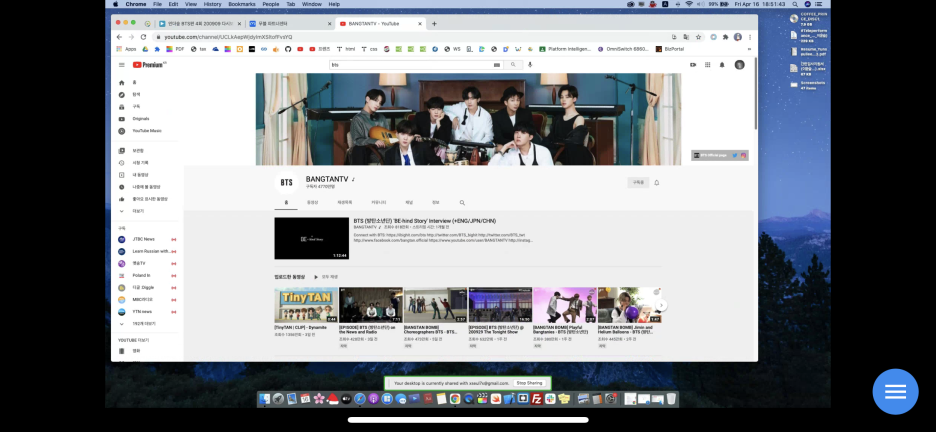Click the Twitter icon on the channel banner
Screen dimensions: 936x432
tap(735, 155)
